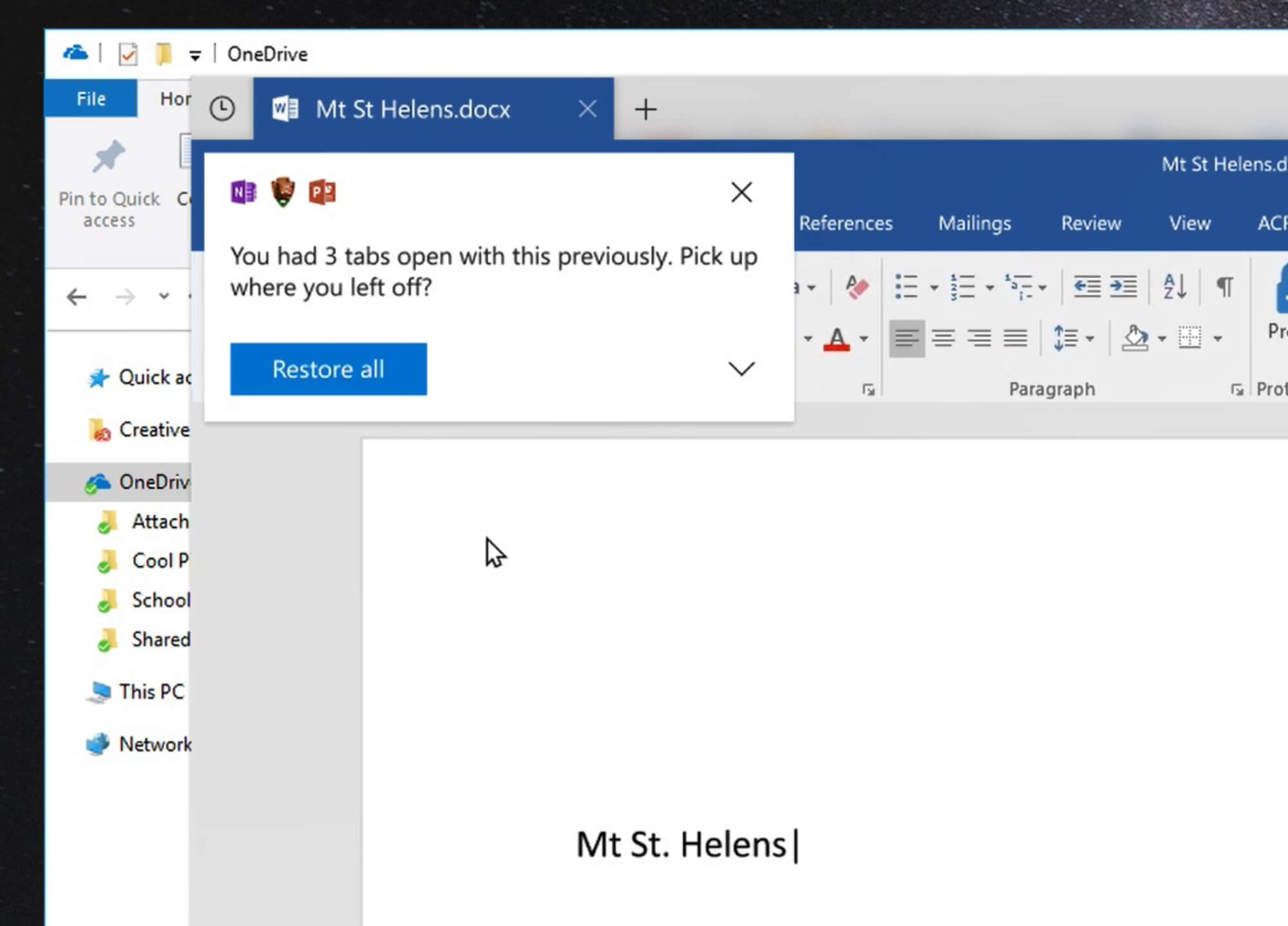Apply red font color A button
Viewport: 1288px width, 926px height.
coord(837,339)
